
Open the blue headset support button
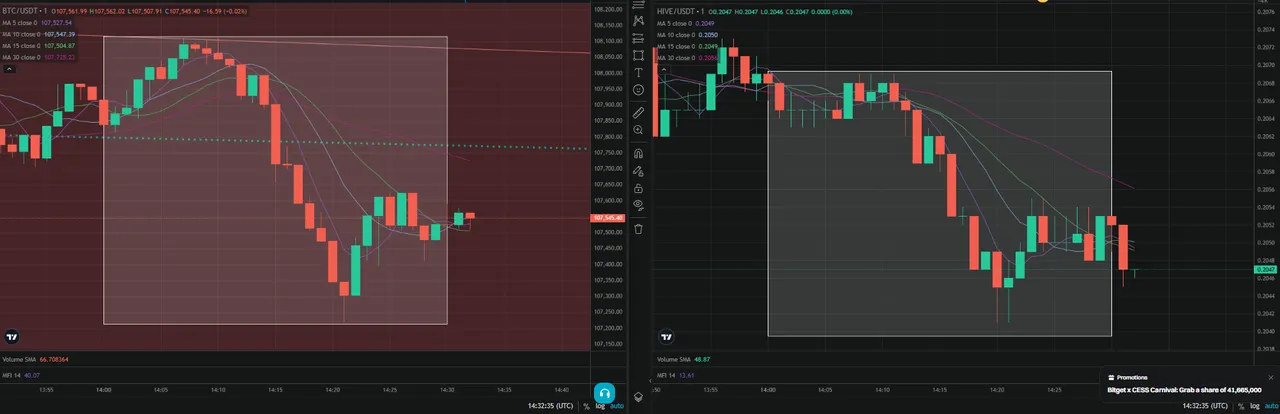click(604, 393)
